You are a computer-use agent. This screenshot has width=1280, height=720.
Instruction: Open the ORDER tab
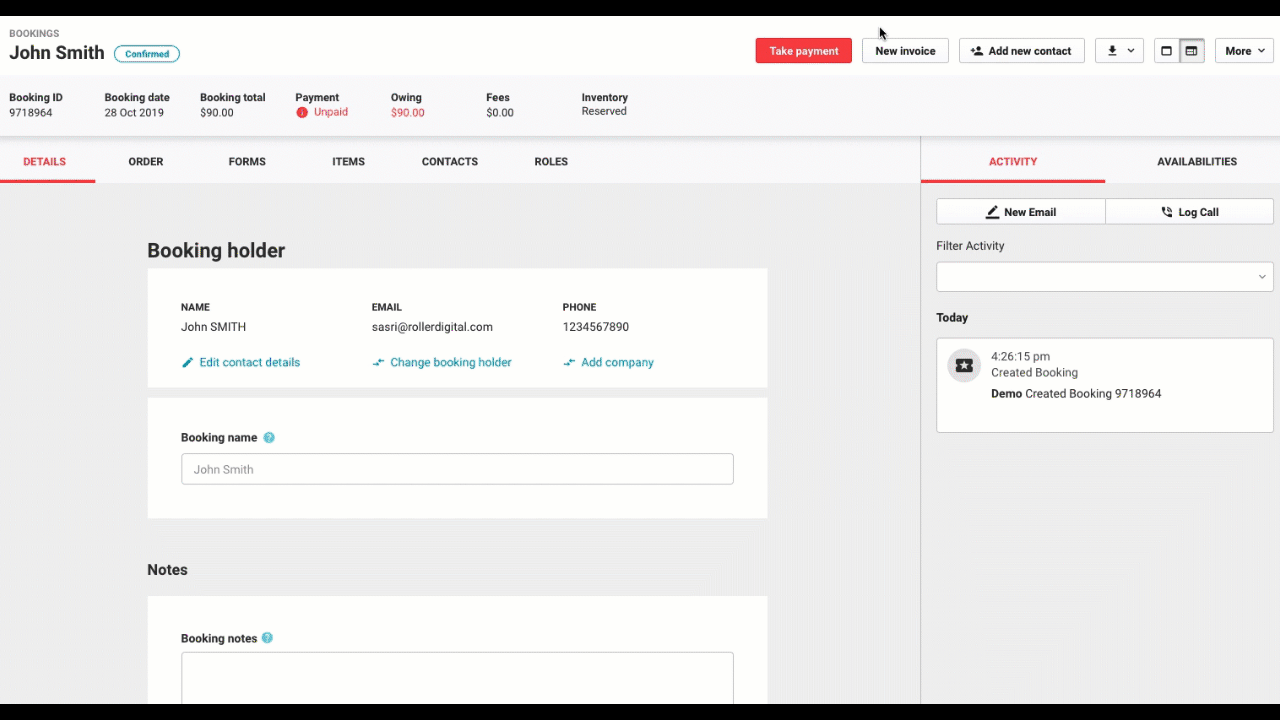(x=146, y=161)
